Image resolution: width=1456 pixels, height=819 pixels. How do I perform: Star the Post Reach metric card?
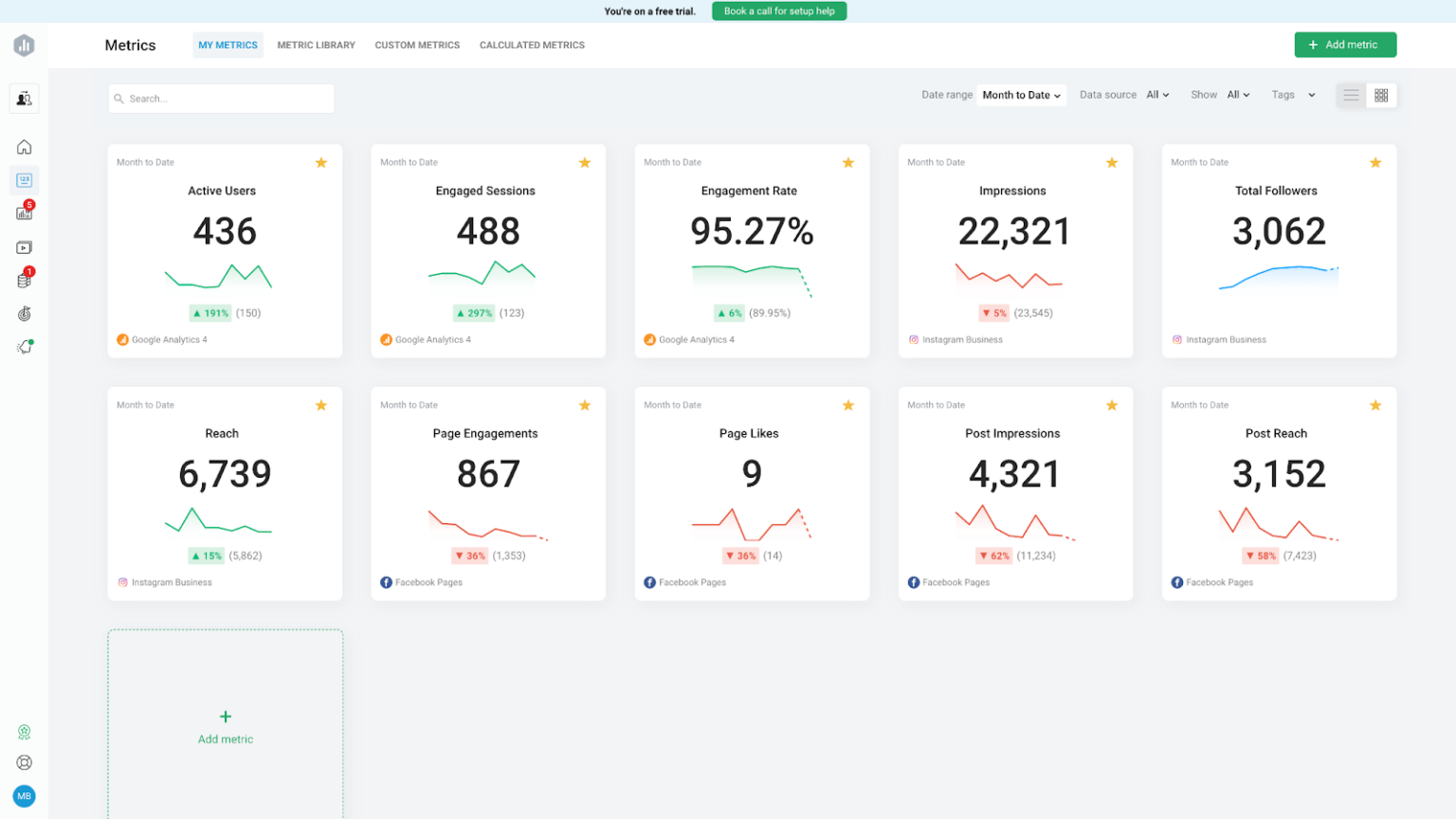point(1375,405)
